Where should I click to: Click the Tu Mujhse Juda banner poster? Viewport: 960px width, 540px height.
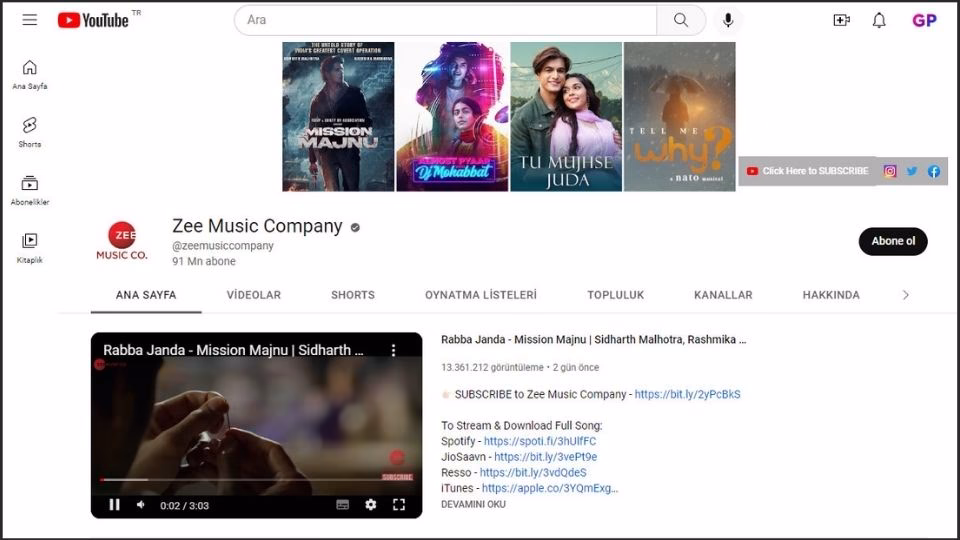click(566, 116)
